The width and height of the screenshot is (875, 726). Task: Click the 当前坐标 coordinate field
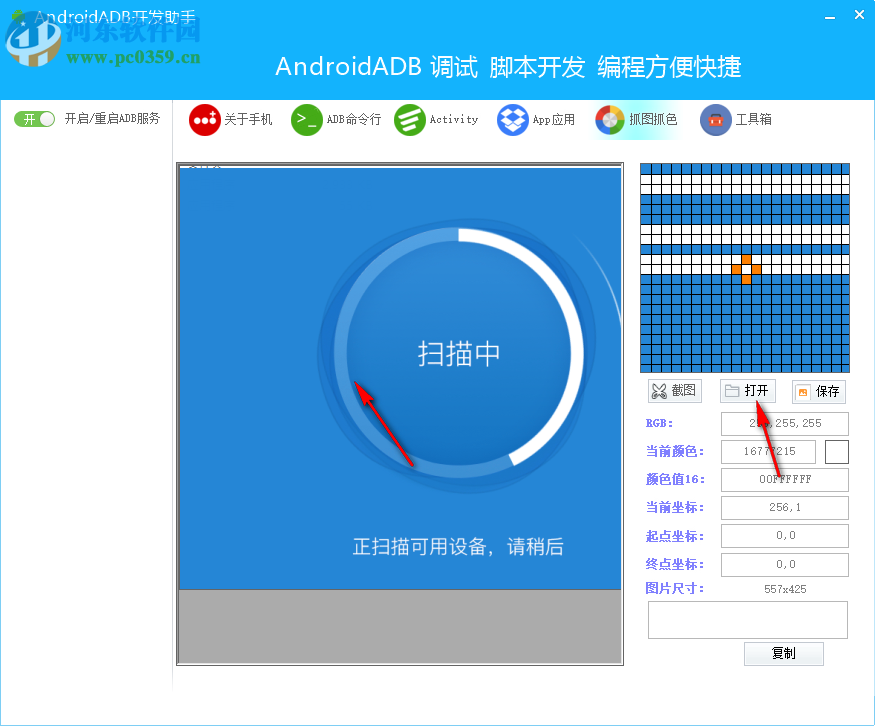pos(784,507)
